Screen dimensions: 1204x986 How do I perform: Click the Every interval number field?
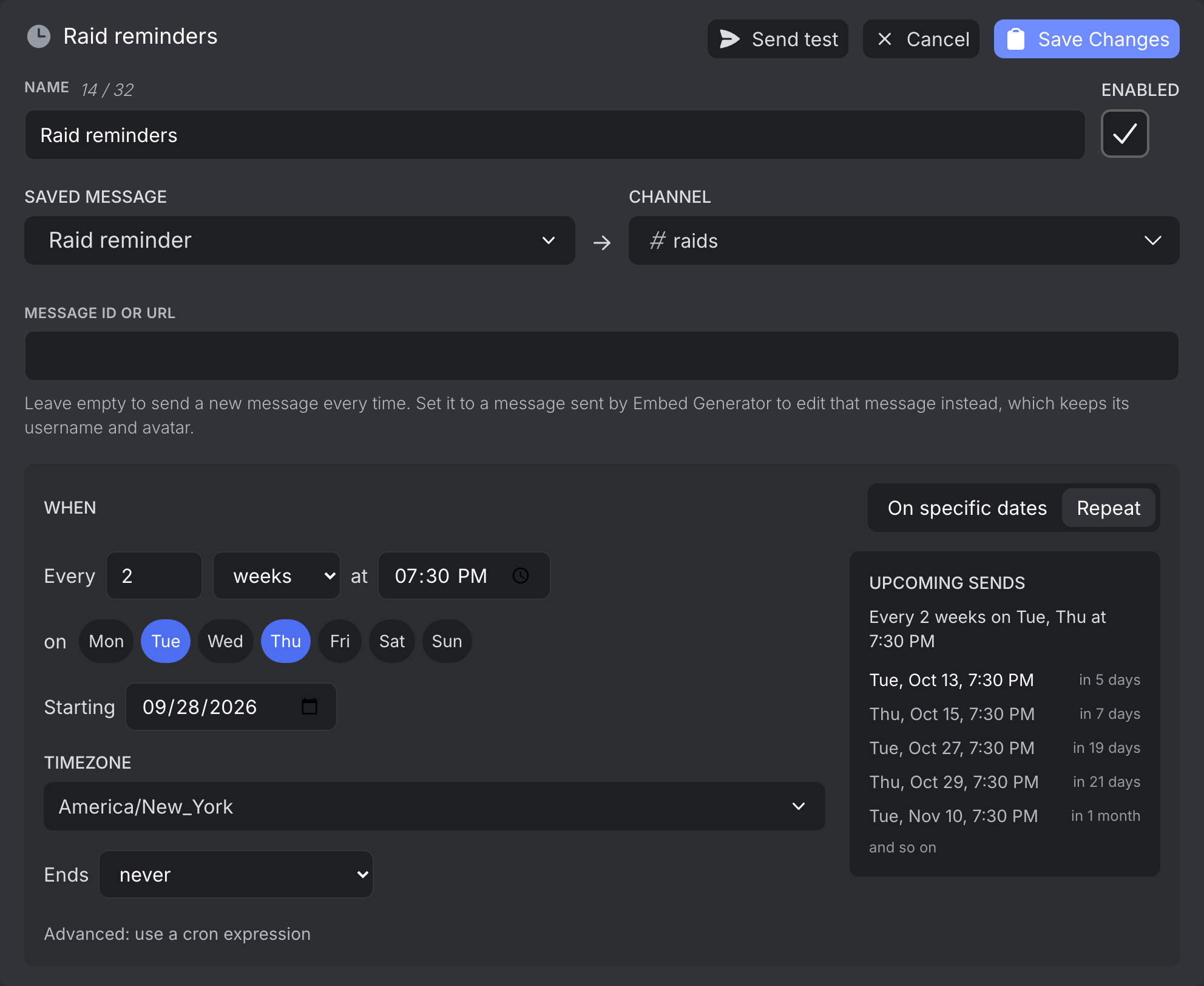click(154, 576)
